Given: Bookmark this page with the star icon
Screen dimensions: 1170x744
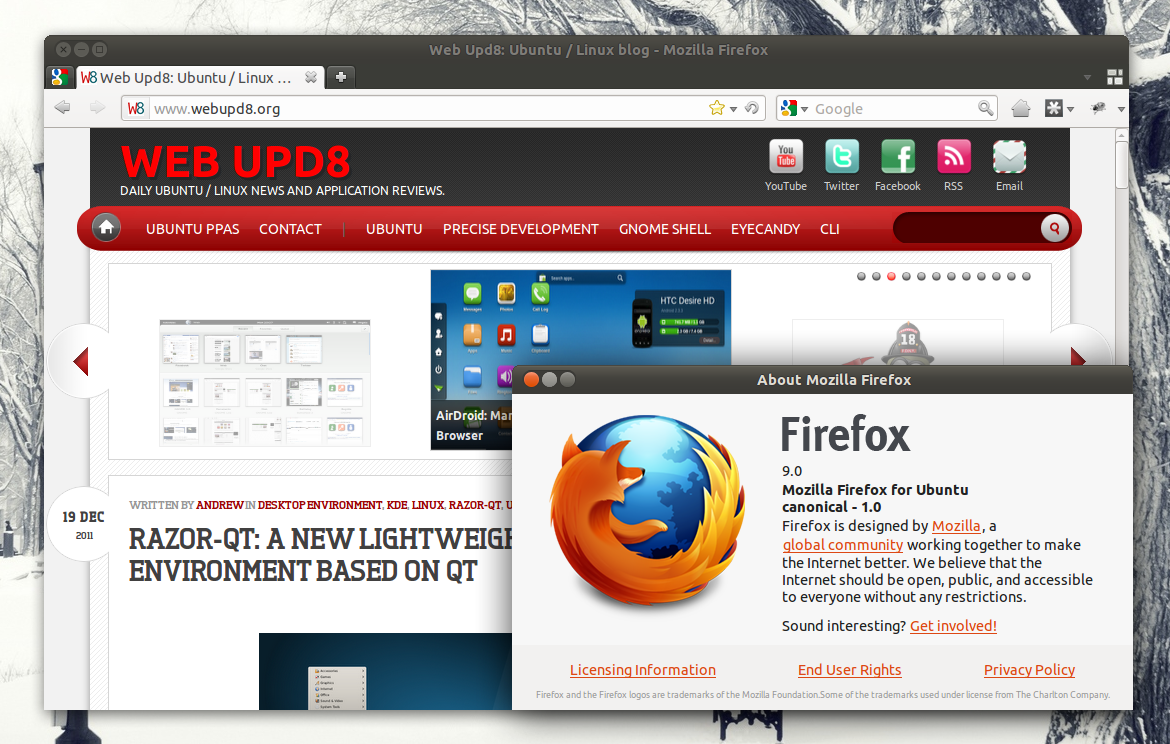Looking at the screenshot, I should click(x=718, y=108).
